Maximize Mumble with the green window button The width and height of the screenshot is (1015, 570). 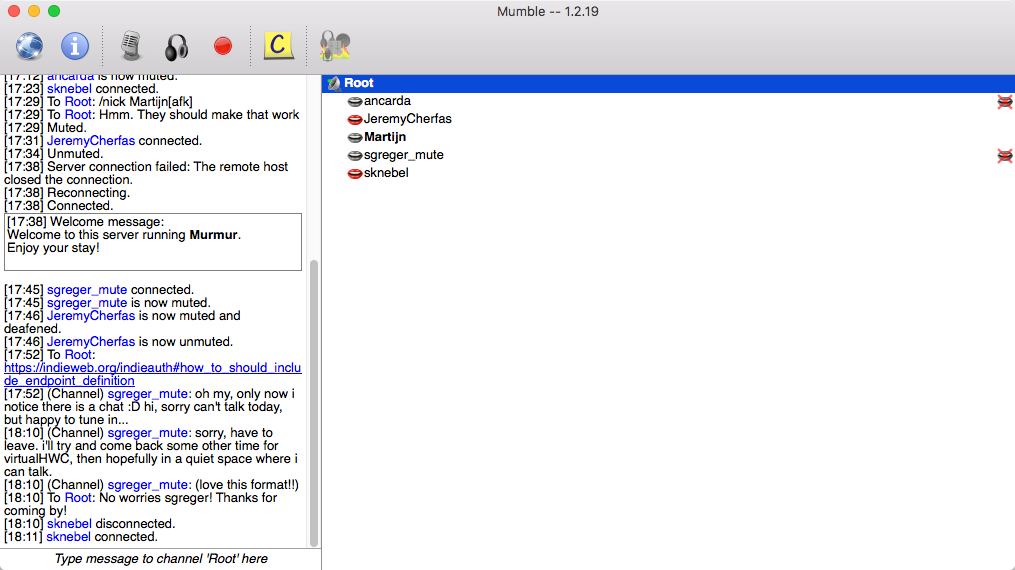54,11
